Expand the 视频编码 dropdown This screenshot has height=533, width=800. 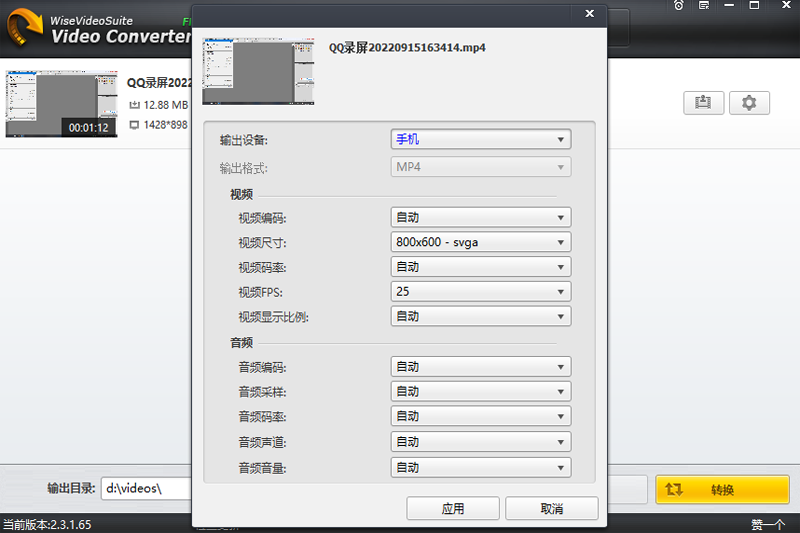pos(480,217)
